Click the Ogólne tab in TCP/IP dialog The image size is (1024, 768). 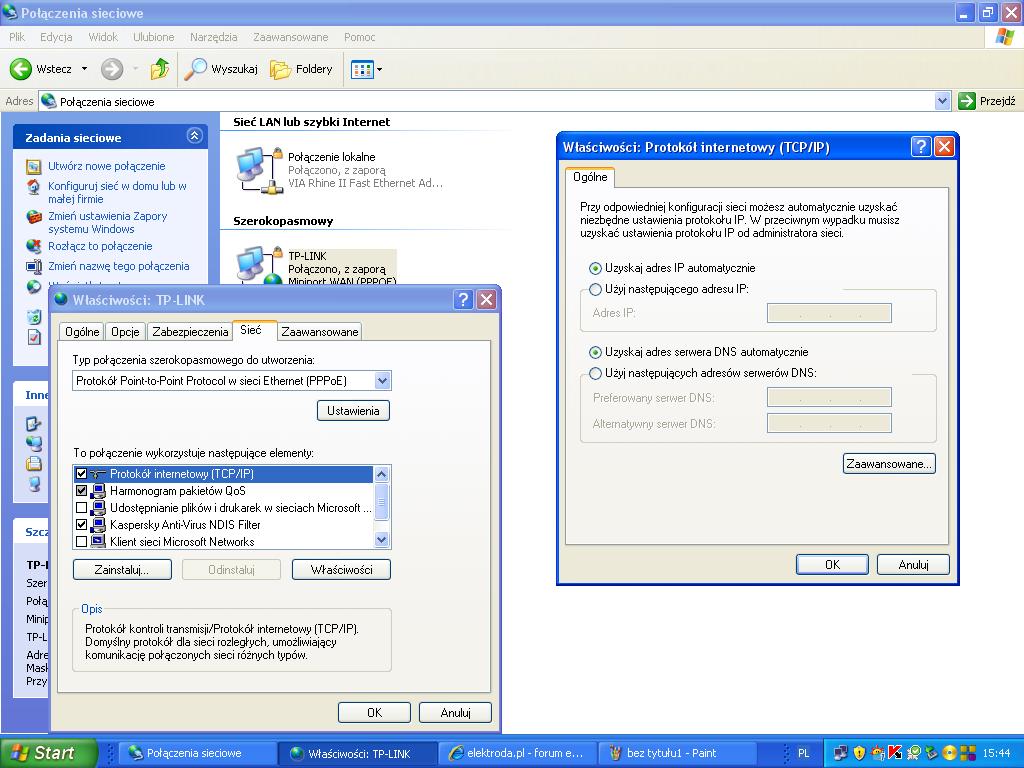pos(590,177)
